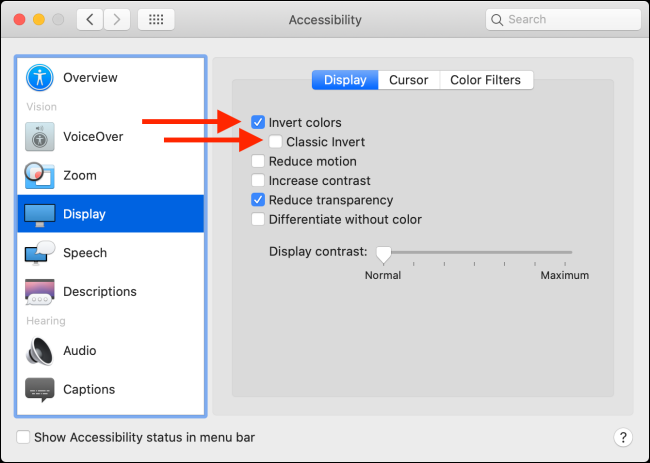Select the Descriptions icon in sidebar
650x463 pixels.
(40, 292)
